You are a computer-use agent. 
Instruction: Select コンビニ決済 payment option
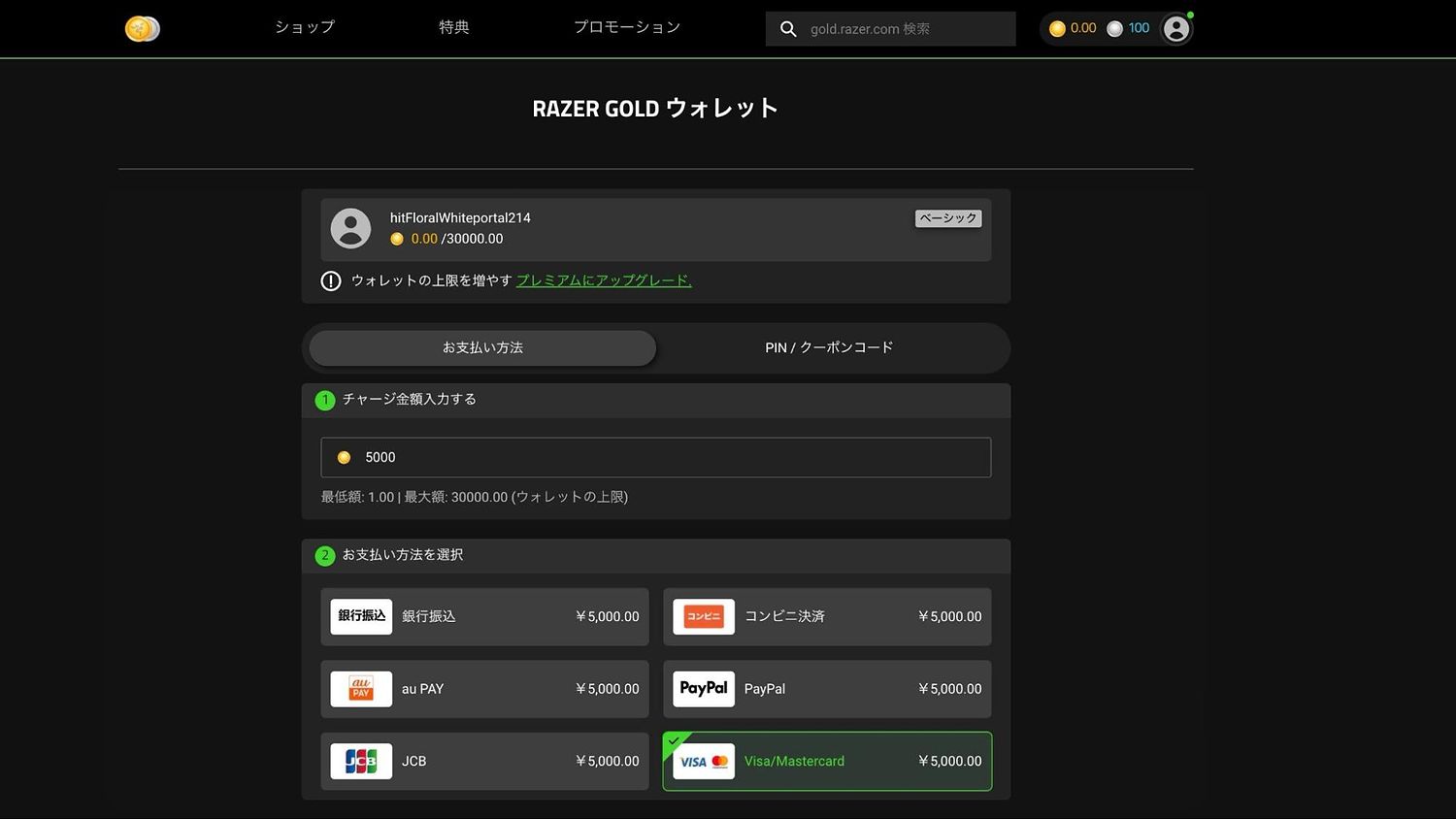[x=826, y=617]
